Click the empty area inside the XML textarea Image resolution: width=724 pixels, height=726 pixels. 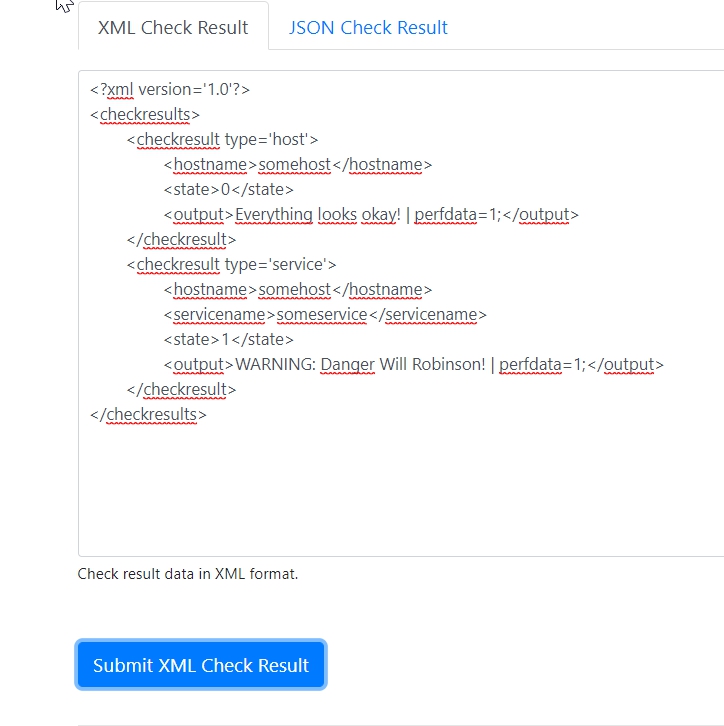tap(400, 490)
